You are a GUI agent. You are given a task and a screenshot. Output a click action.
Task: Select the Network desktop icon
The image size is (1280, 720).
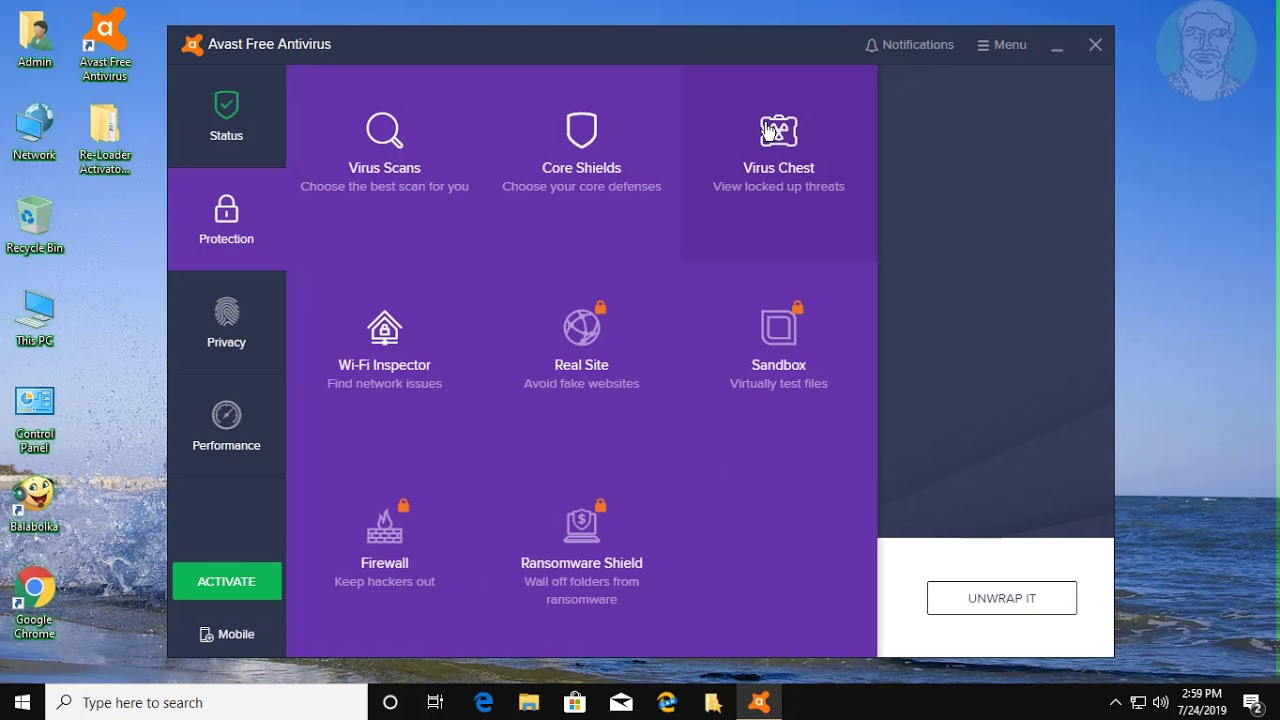click(x=35, y=132)
